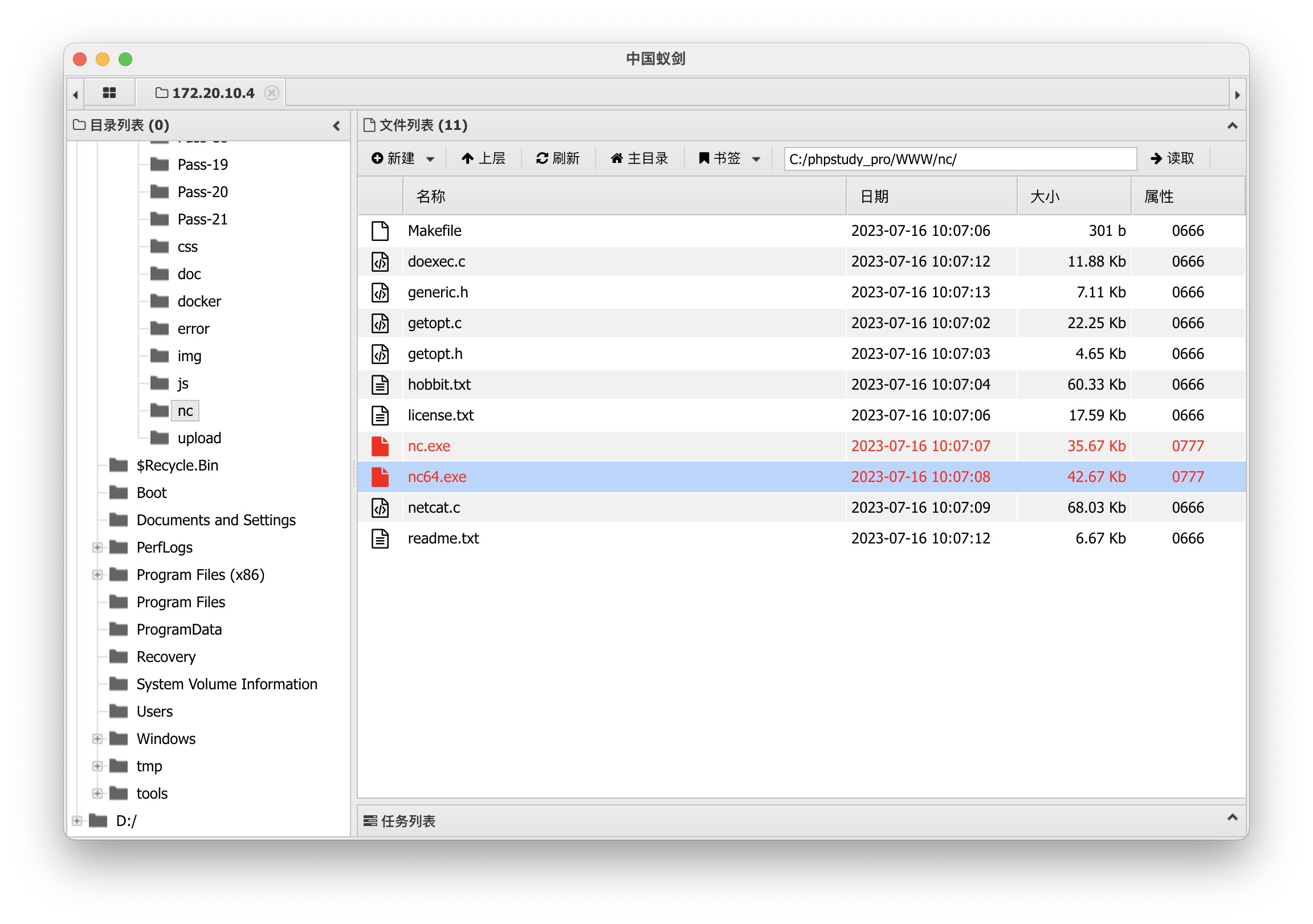The image size is (1313, 924).
Task: Open the grid home tab icon
Action: click(109, 93)
